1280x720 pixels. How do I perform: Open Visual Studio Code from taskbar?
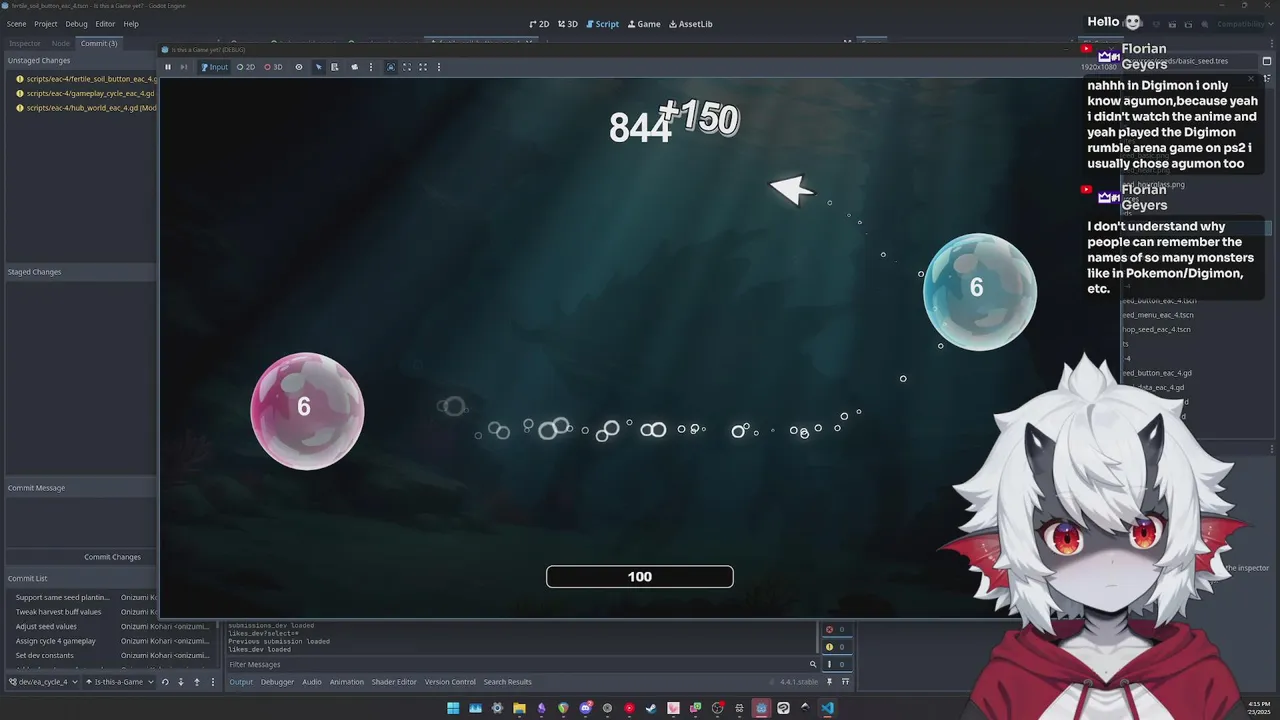[x=827, y=708]
